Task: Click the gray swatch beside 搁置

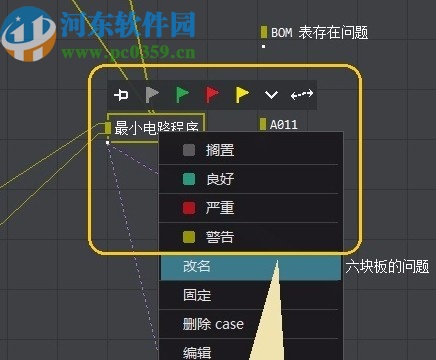Action: (189, 150)
